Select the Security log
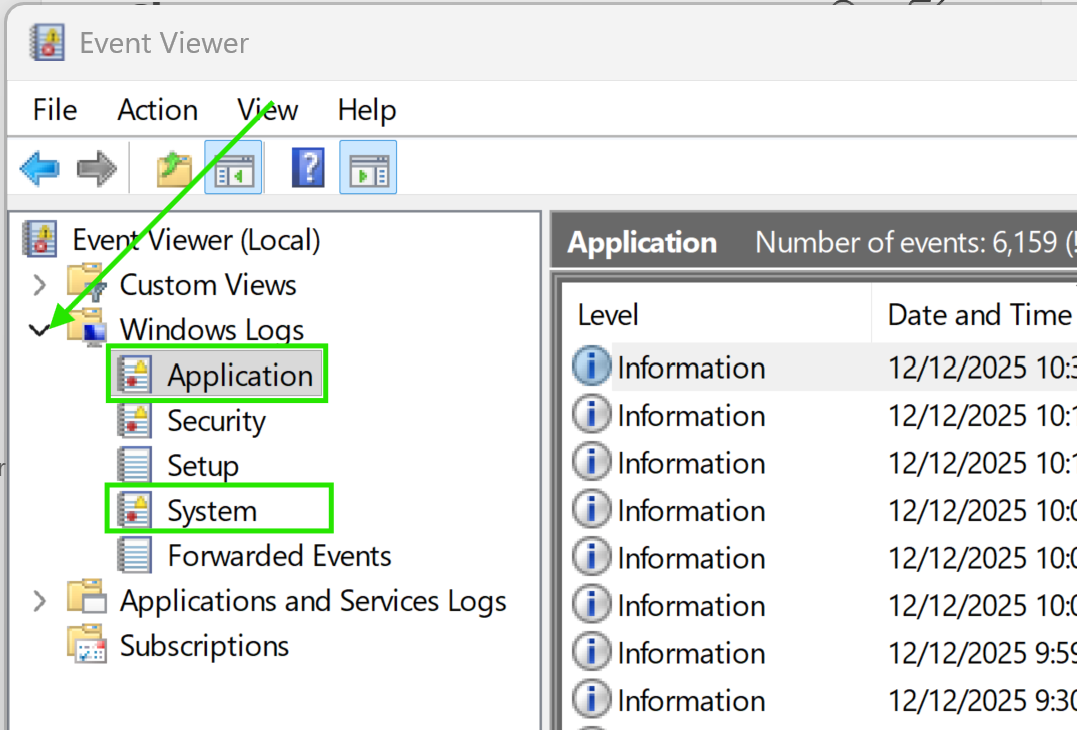The image size is (1077, 730). coord(216,421)
